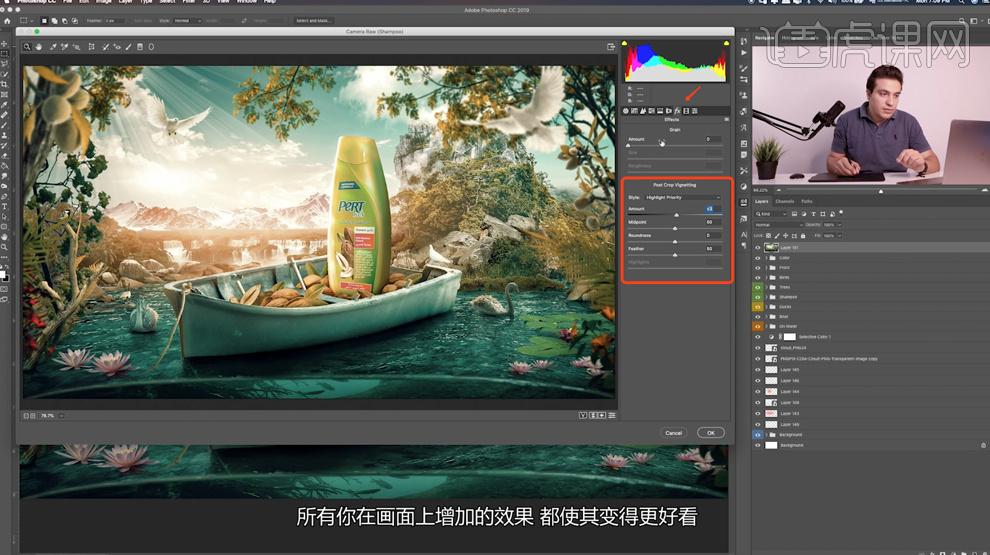Click Add to selection option icon

coord(54,21)
